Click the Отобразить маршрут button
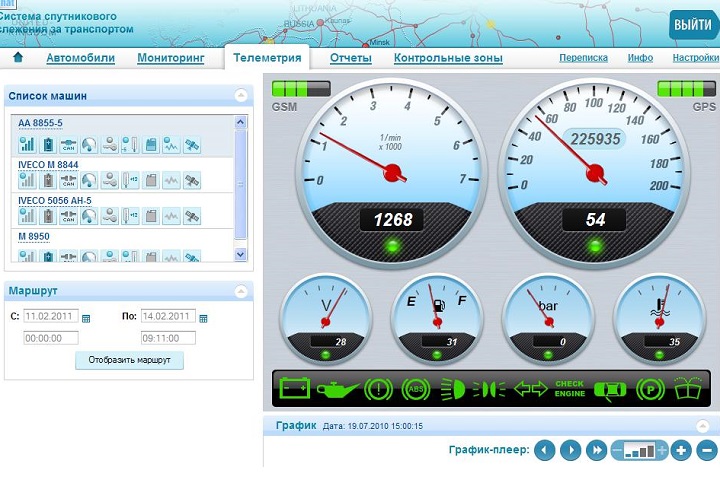This screenshot has height=480, width=720. (x=130, y=360)
